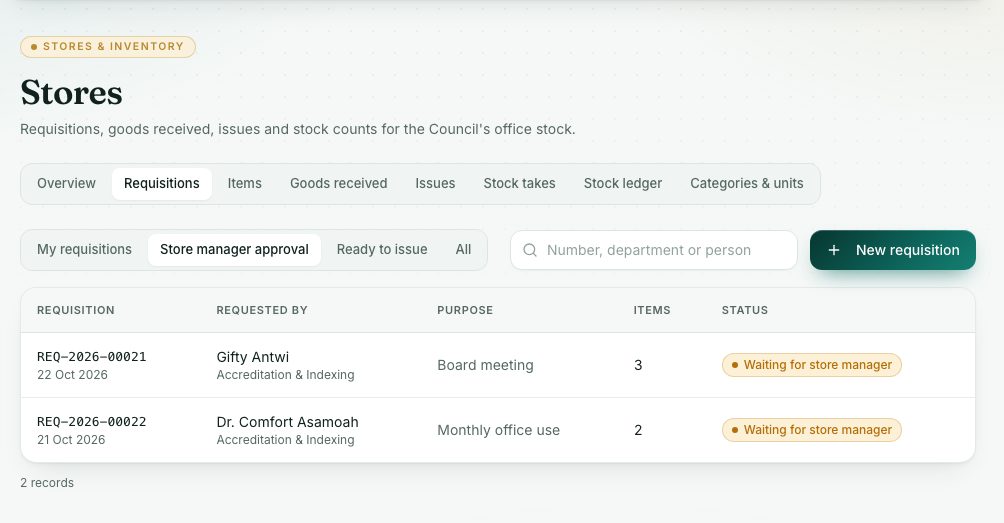
Task: Click the 21 Oct 2026 date
Action: click(71, 440)
